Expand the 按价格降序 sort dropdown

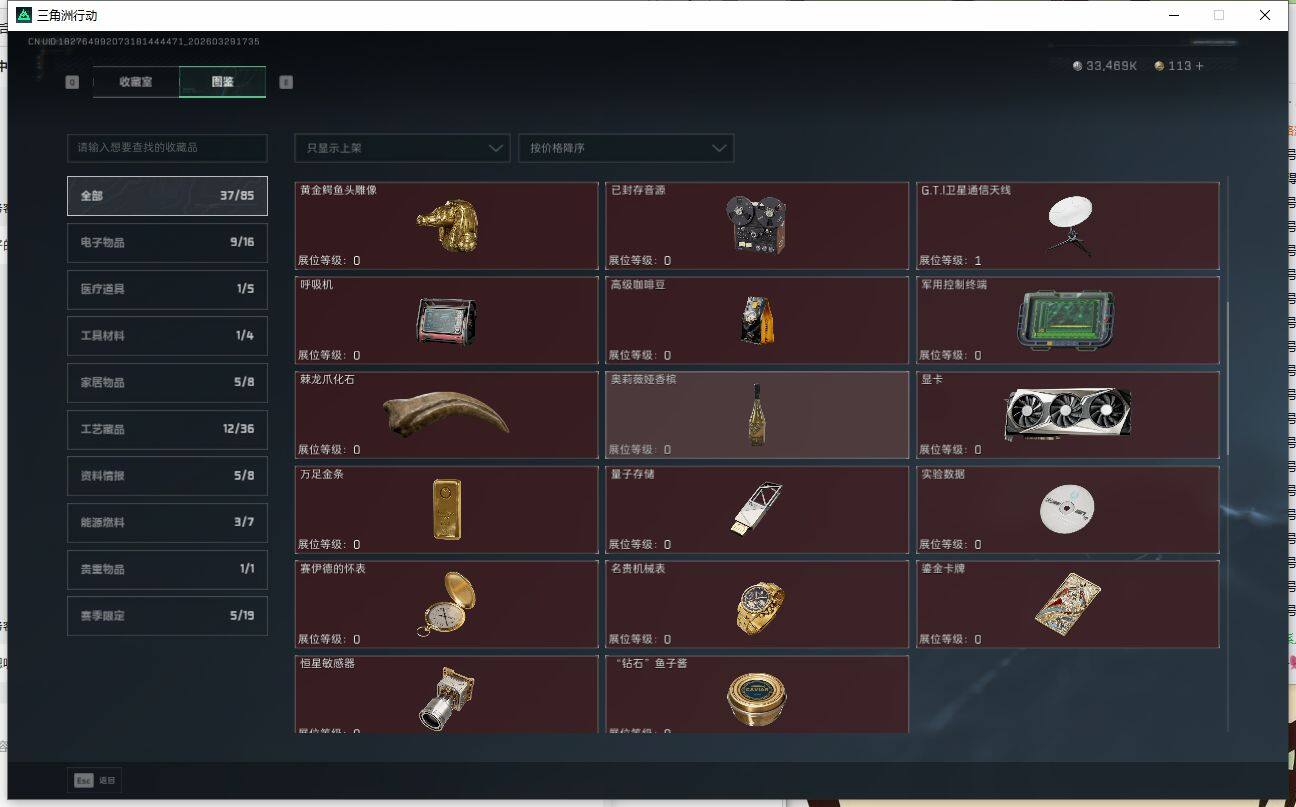(626, 148)
